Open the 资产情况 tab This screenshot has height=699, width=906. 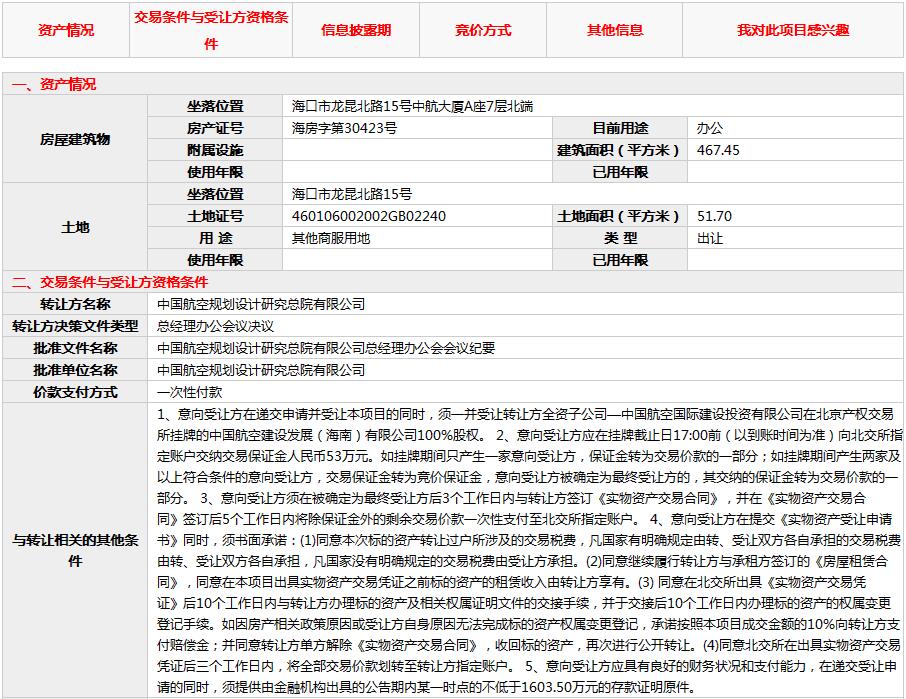[x=66, y=30]
